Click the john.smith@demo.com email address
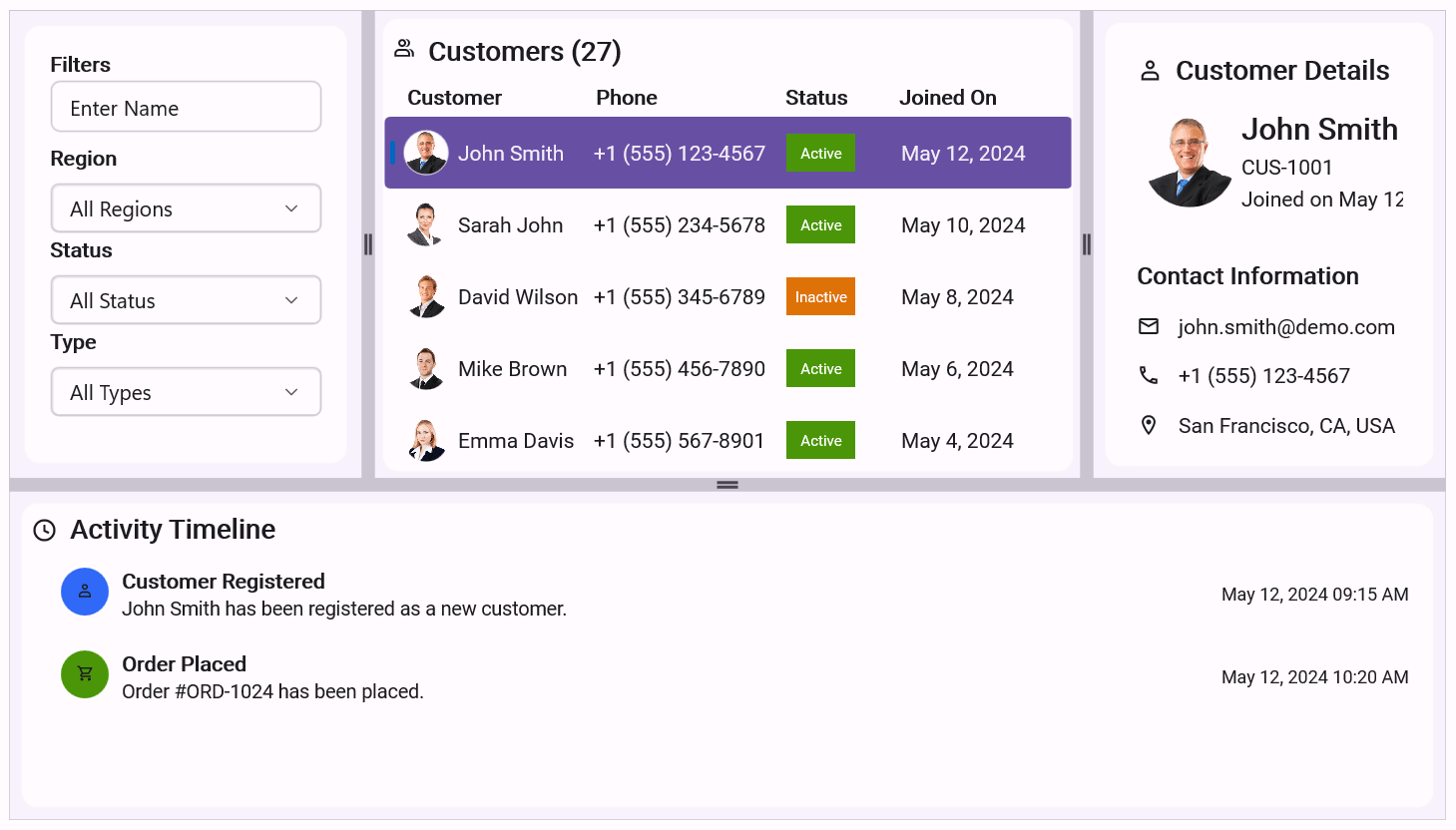1456x830 pixels. pyautogui.click(x=1286, y=327)
